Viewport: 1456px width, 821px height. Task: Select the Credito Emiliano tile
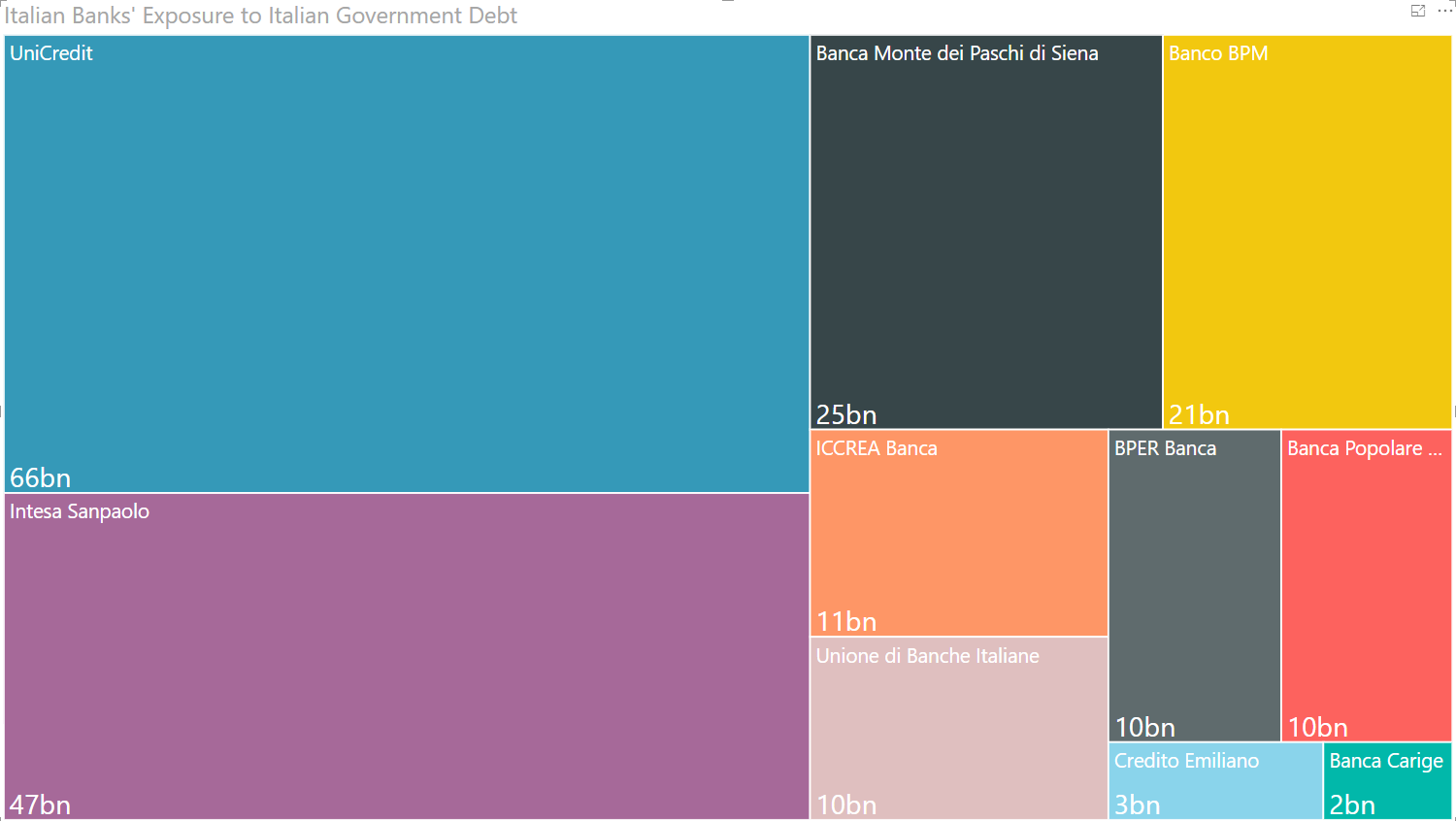[x=1215, y=781]
